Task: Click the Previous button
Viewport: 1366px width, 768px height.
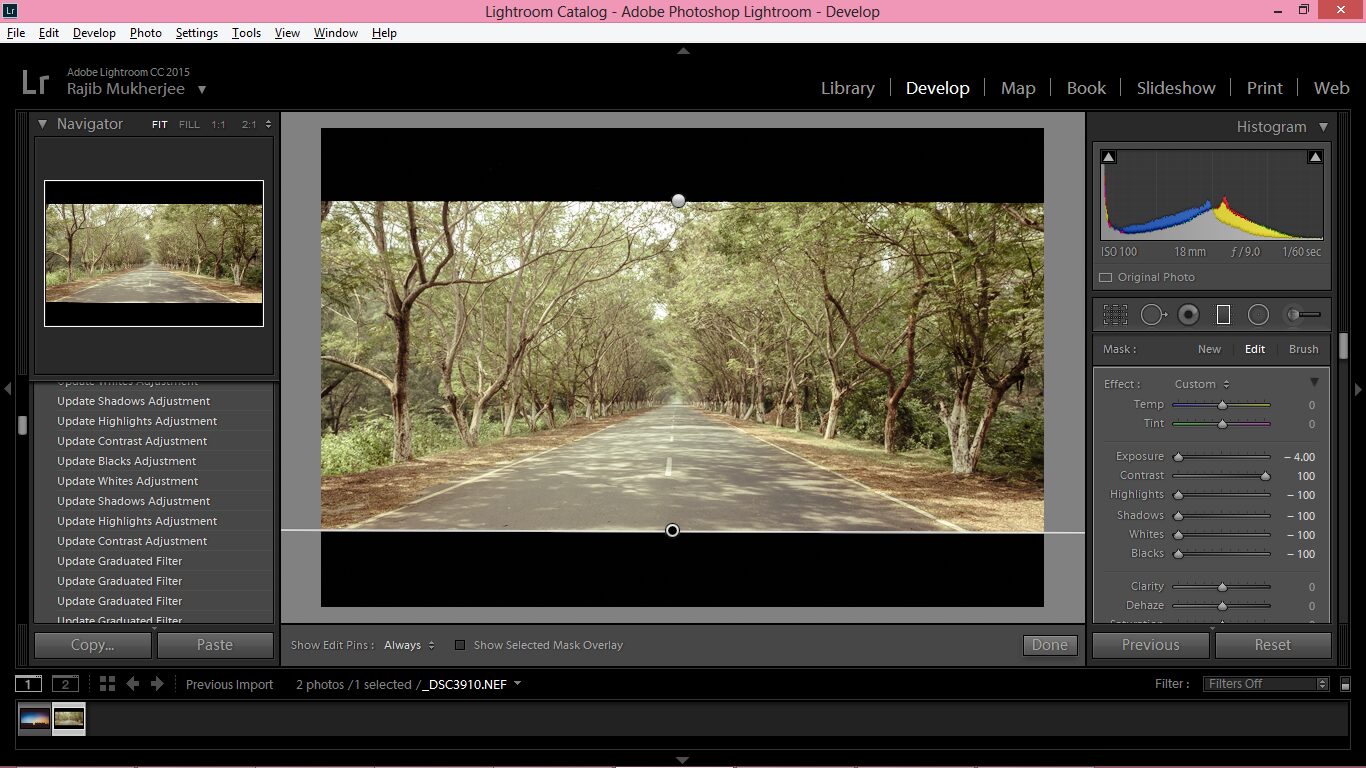Action: tap(1151, 645)
